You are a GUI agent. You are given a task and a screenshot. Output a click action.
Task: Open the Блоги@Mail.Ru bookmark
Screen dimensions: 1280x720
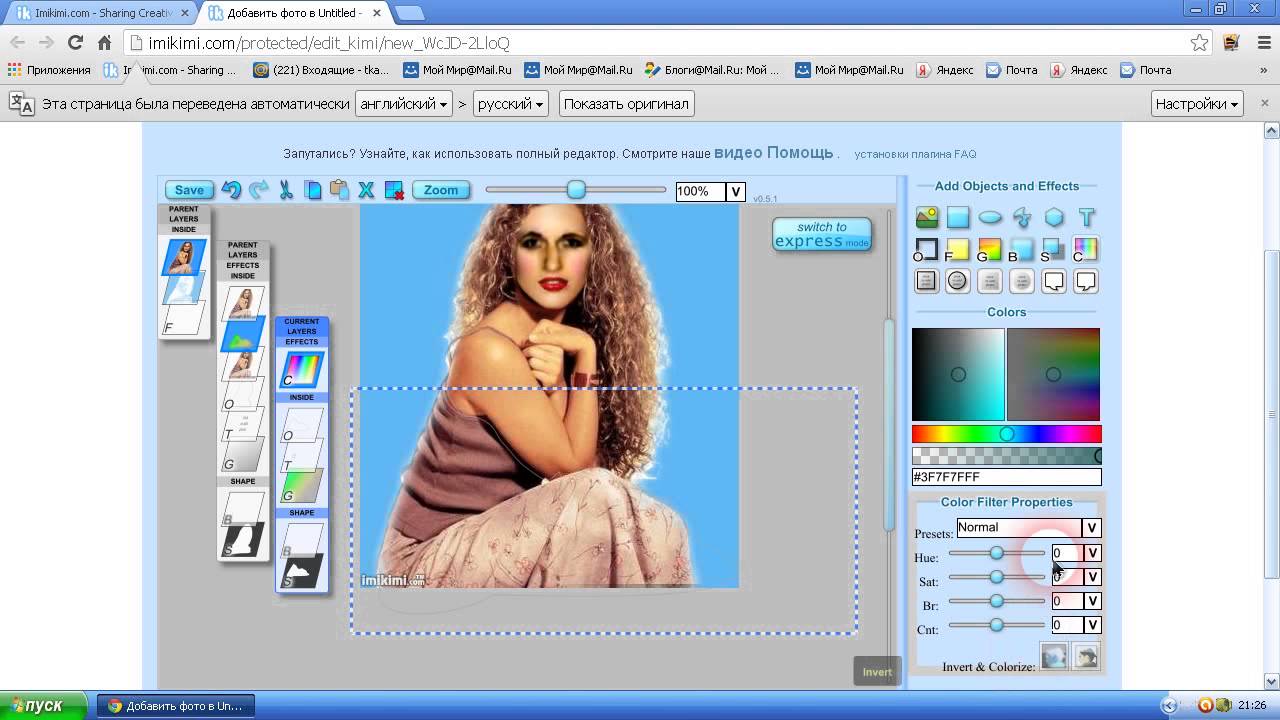click(x=712, y=70)
